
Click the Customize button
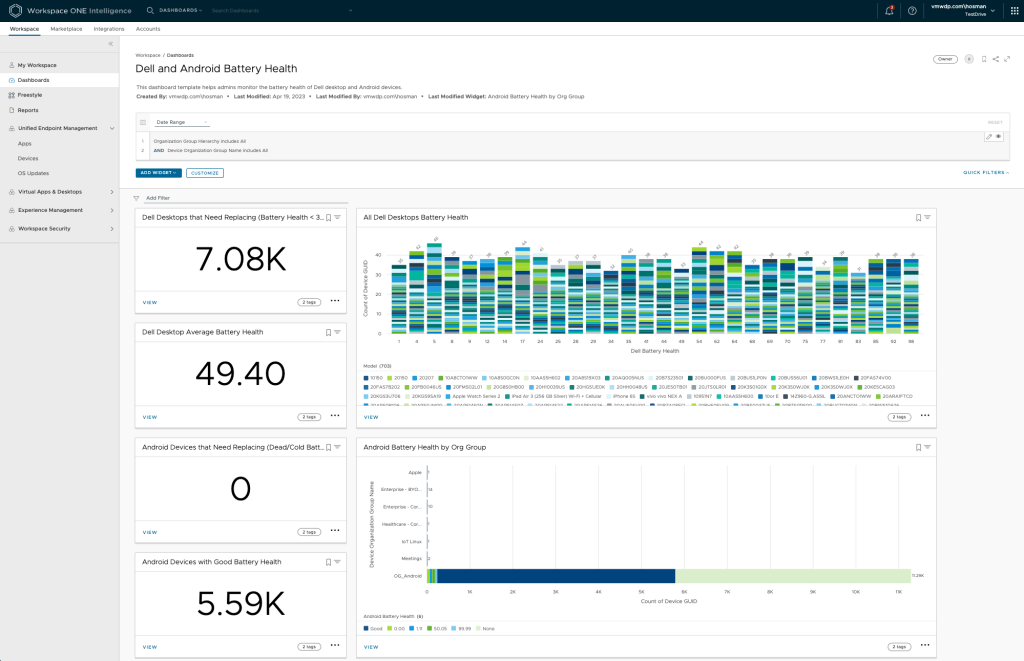(x=205, y=173)
